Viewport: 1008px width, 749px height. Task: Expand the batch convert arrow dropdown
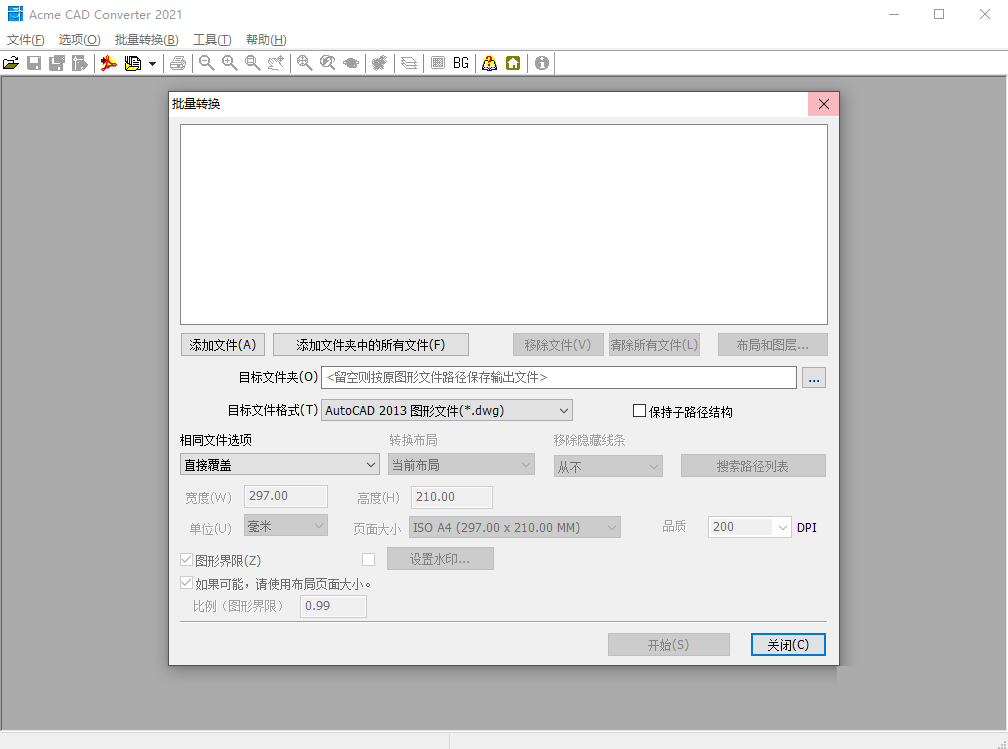click(152, 64)
